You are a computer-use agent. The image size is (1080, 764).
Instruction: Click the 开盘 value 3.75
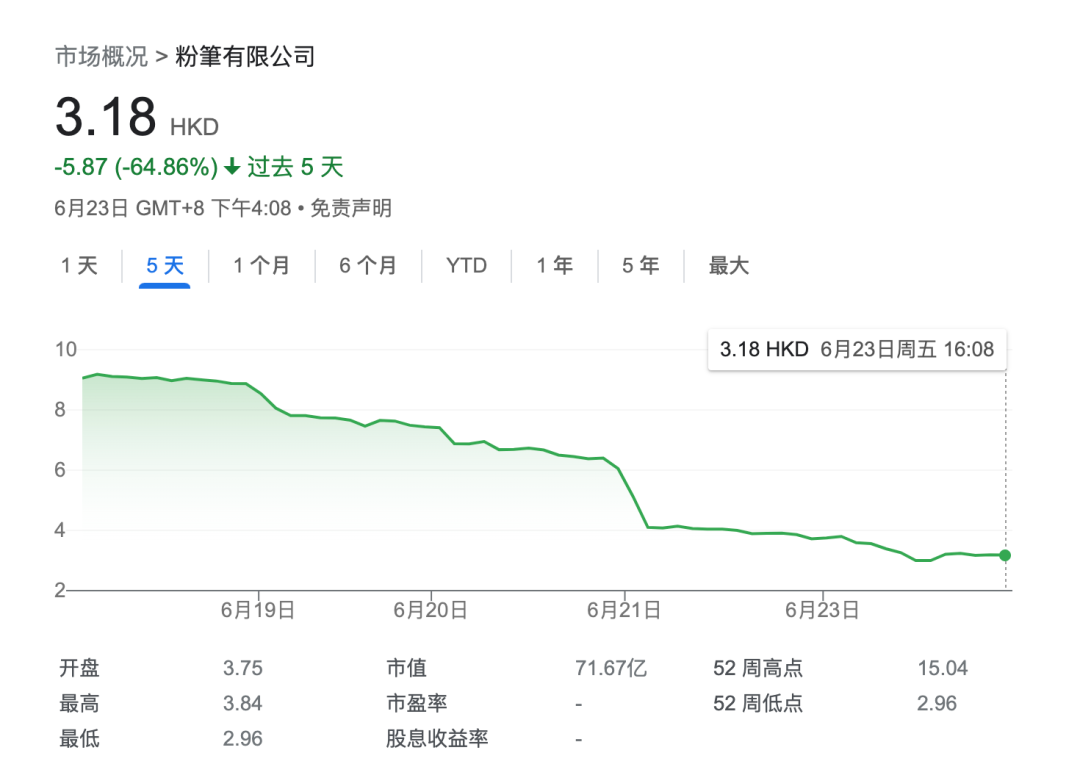242,668
